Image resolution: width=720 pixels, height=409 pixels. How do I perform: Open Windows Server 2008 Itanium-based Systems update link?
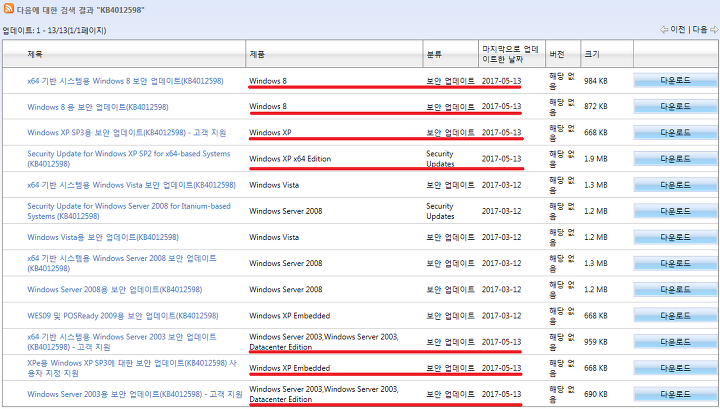tap(129, 211)
